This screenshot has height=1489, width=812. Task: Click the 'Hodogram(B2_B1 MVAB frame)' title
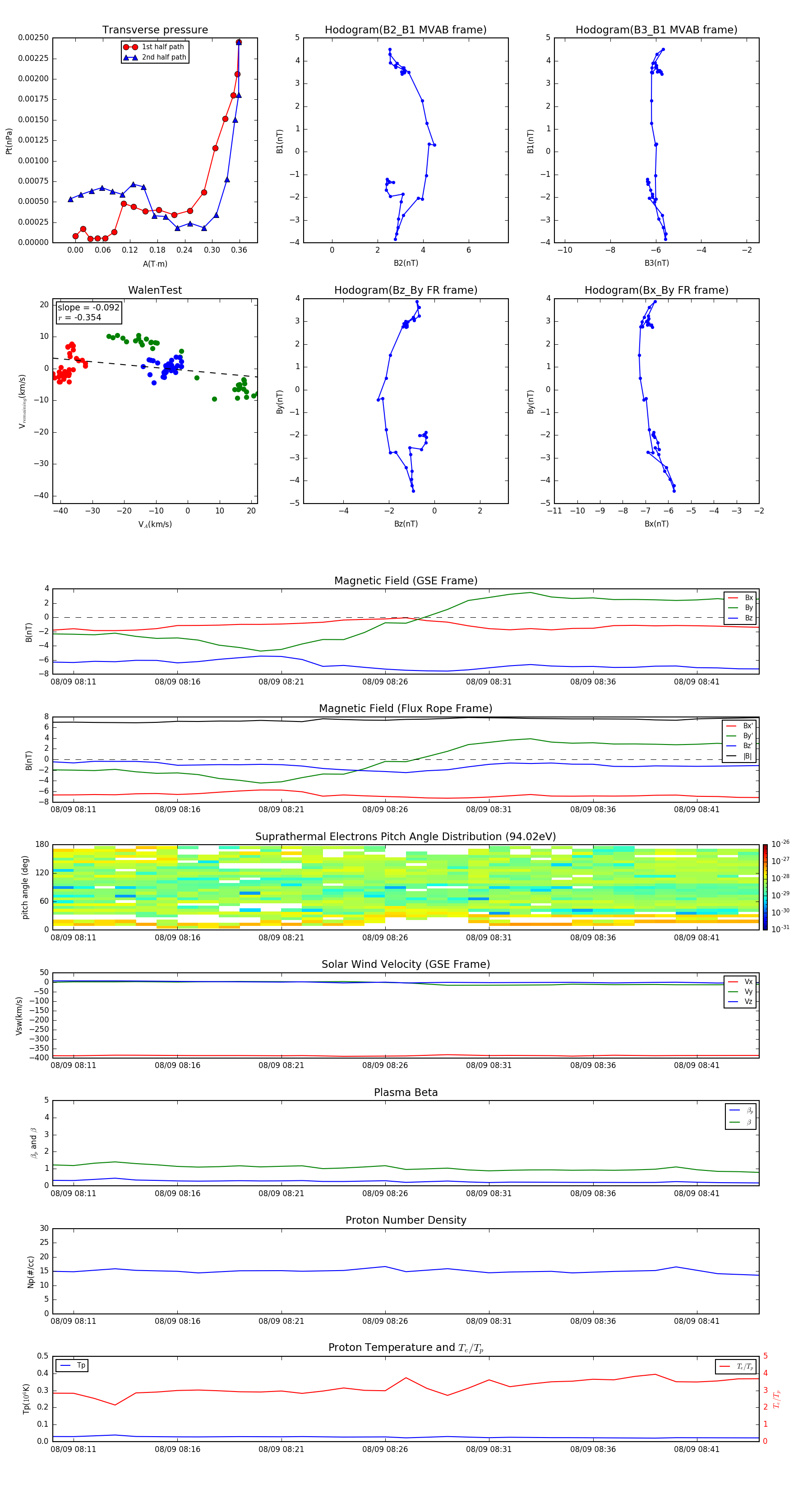pyautogui.click(x=406, y=30)
